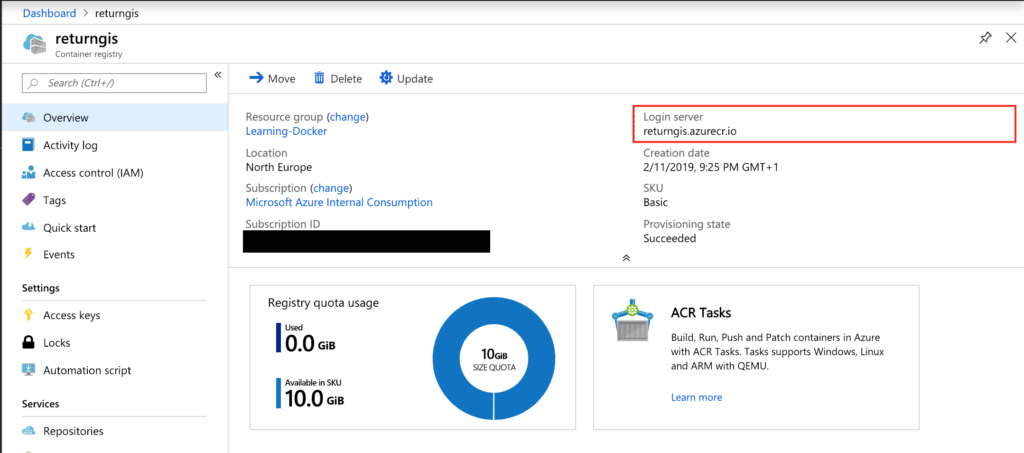Click the Subscription ID label
This screenshot has width=1024, height=453.
pyautogui.click(x=283, y=224)
